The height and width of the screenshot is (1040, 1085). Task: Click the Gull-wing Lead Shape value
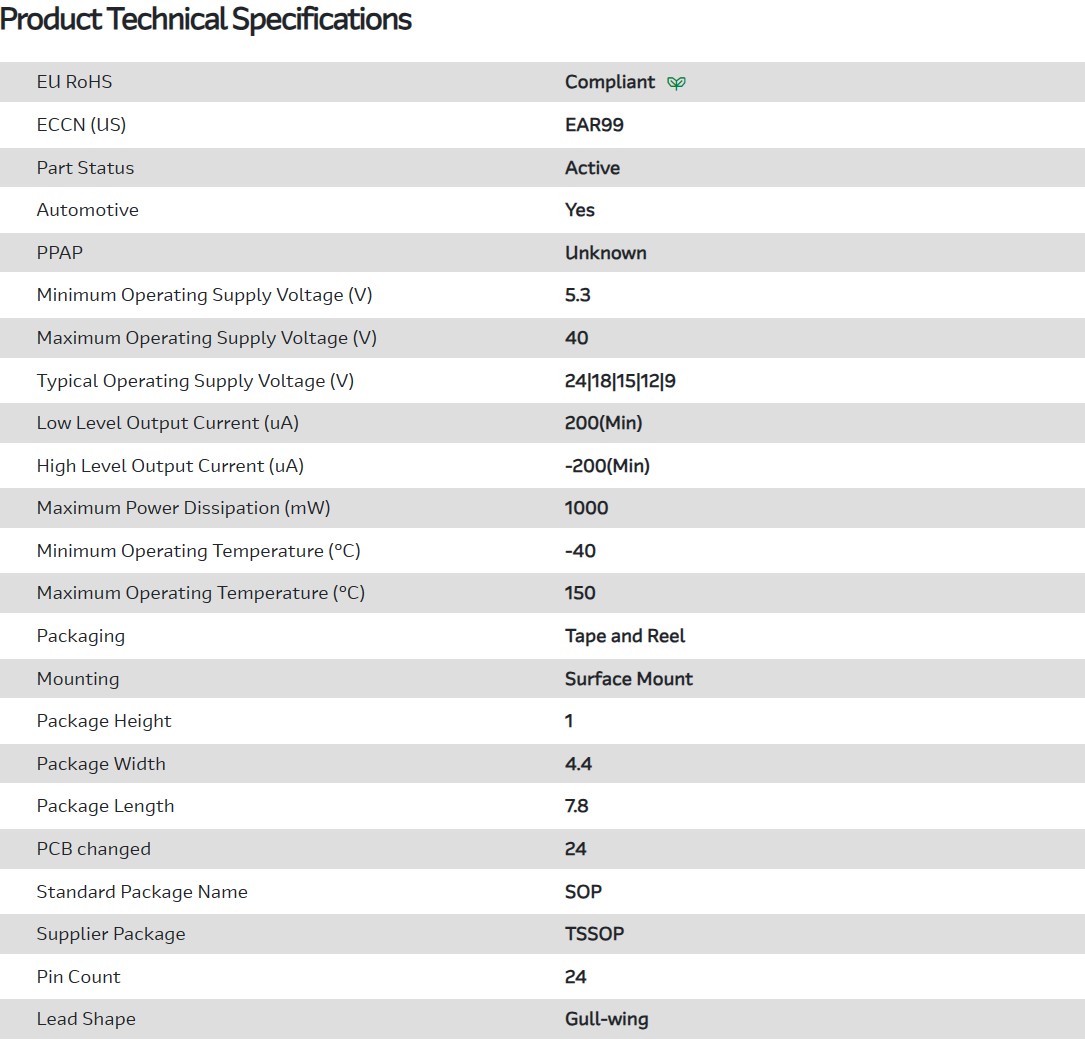tap(606, 1019)
